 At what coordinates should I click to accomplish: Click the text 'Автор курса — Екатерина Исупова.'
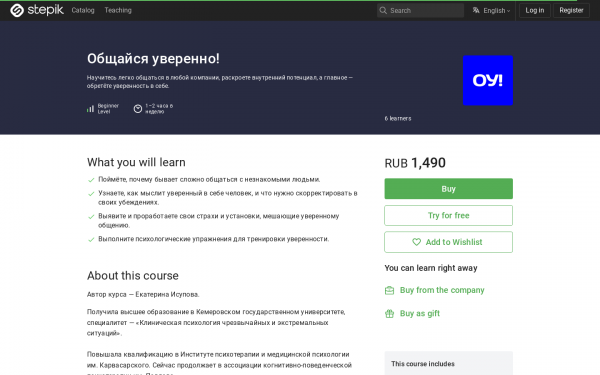143,294
